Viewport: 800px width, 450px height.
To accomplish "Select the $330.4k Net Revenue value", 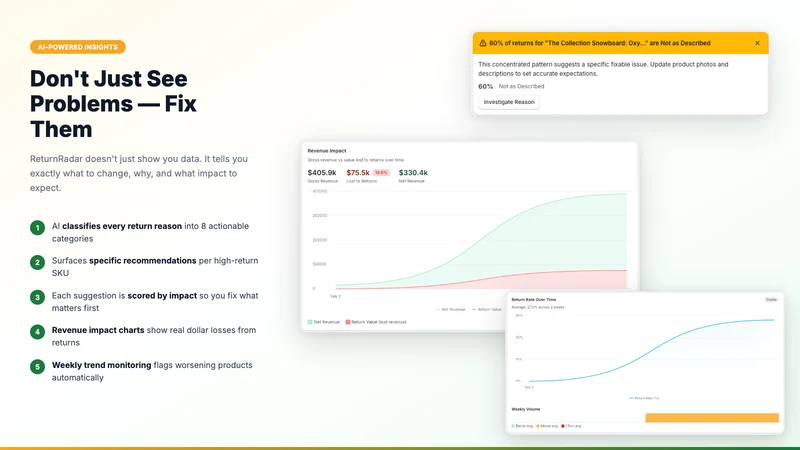I will [413, 173].
